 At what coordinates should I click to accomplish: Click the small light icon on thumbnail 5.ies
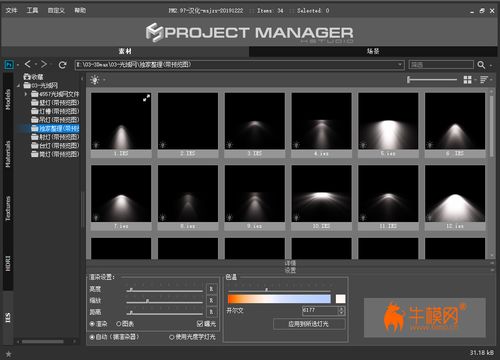[x=363, y=145]
